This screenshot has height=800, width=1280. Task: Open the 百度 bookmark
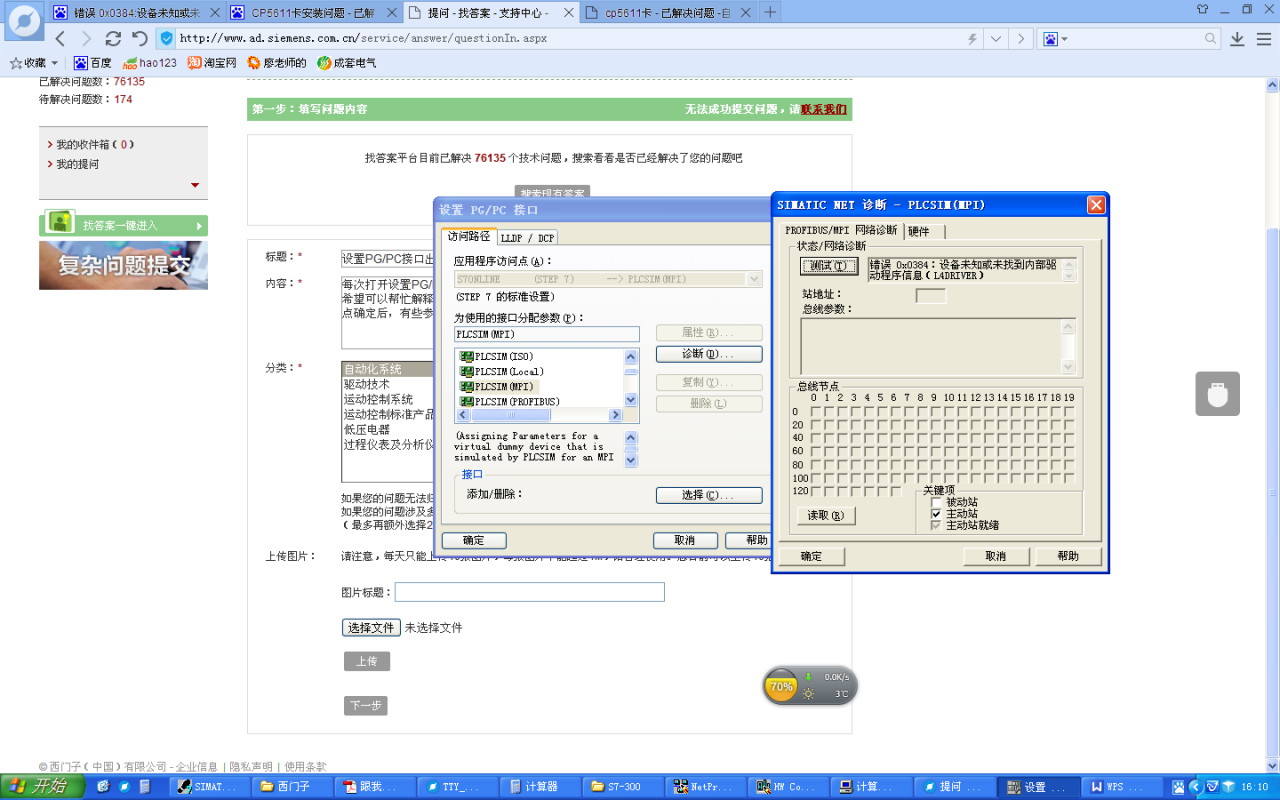pyautogui.click(x=93, y=63)
